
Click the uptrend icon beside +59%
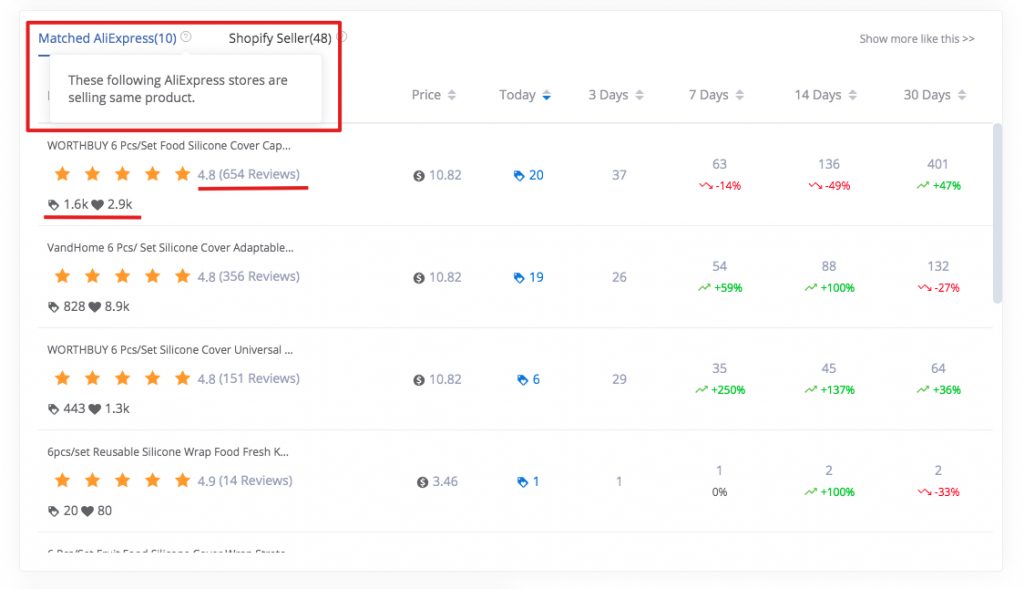[704, 288]
